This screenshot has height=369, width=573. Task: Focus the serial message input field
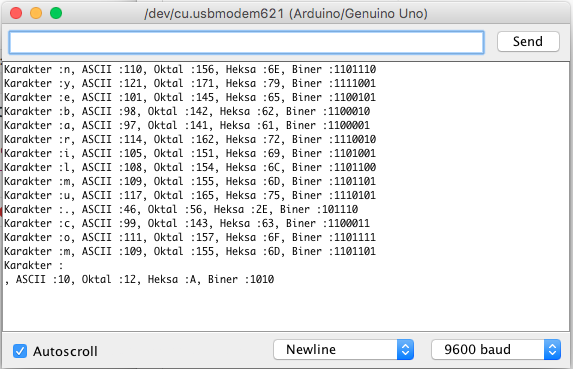pos(246,42)
